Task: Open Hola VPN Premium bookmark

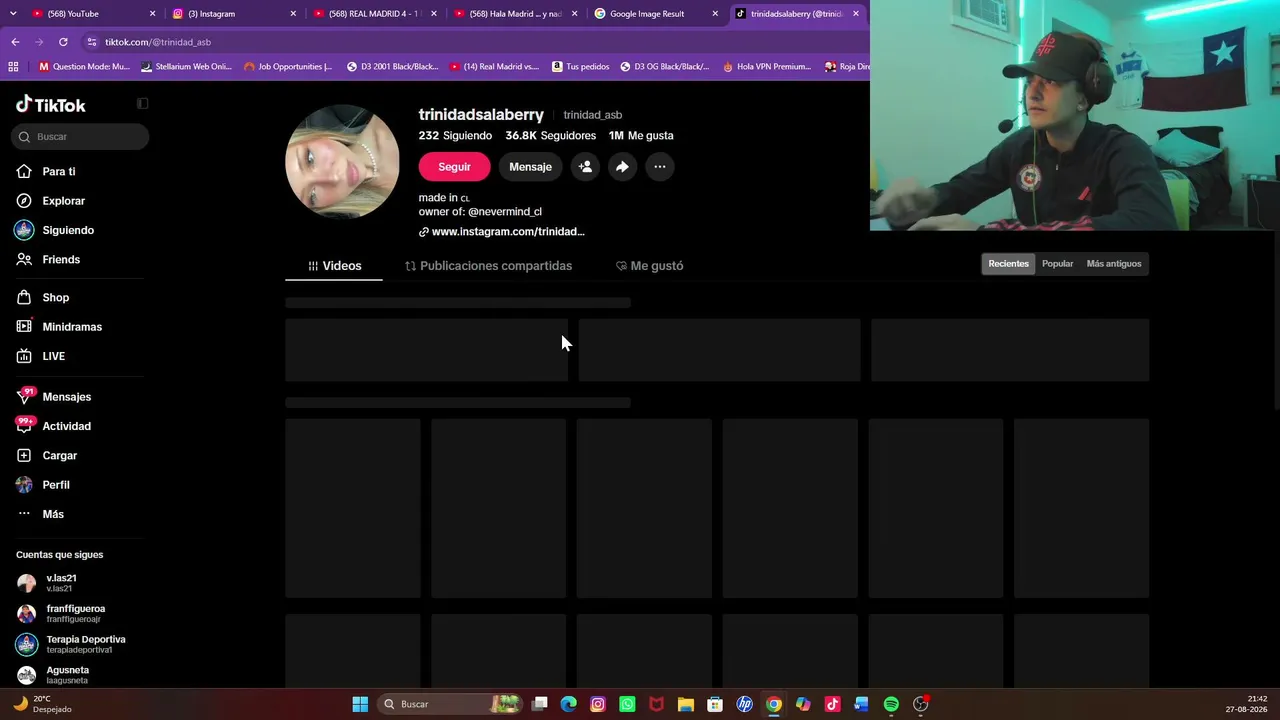Action: point(765,67)
